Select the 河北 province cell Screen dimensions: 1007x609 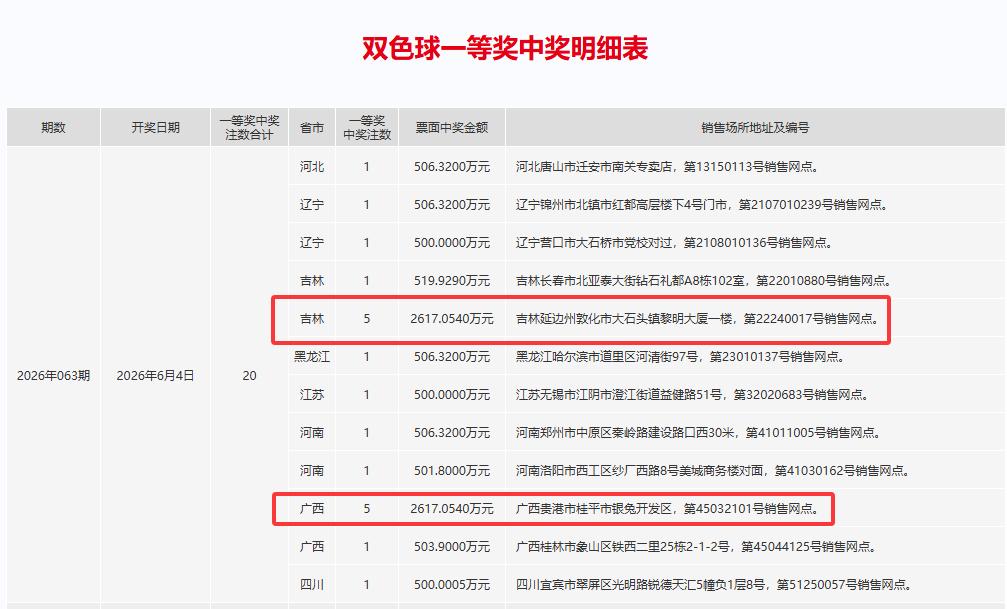311,166
